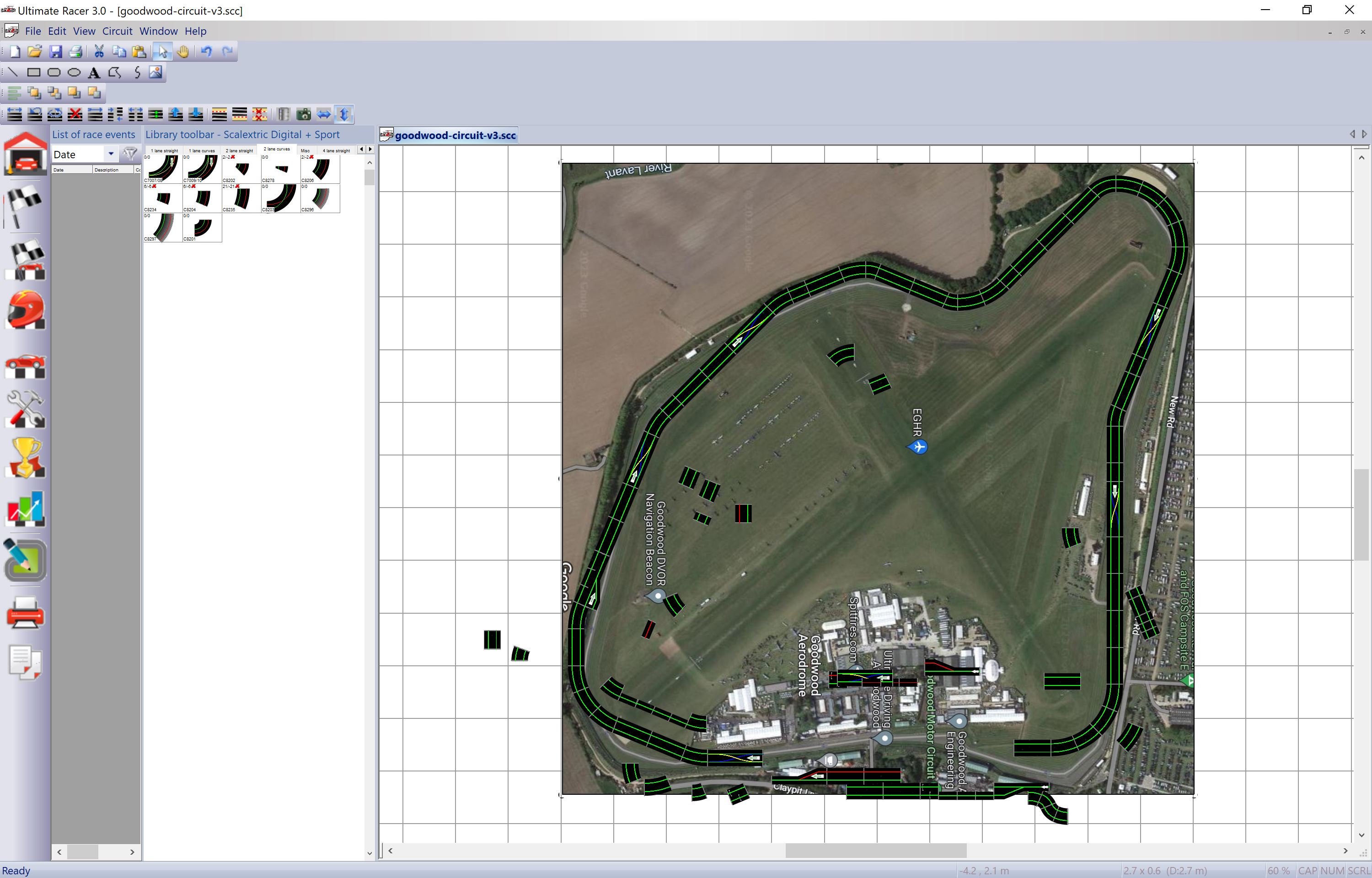The height and width of the screenshot is (878, 1372).
Task: Select the text tool with letter A
Action: coord(94,72)
